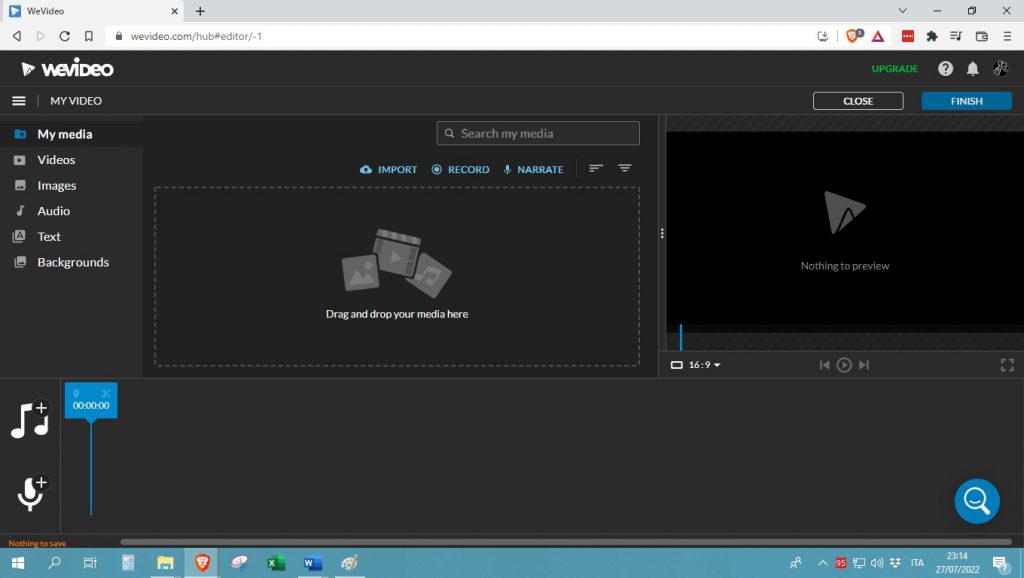This screenshot has height=578, width=1024.
Task: Click in the Search my media field
Action: (538, 134)
